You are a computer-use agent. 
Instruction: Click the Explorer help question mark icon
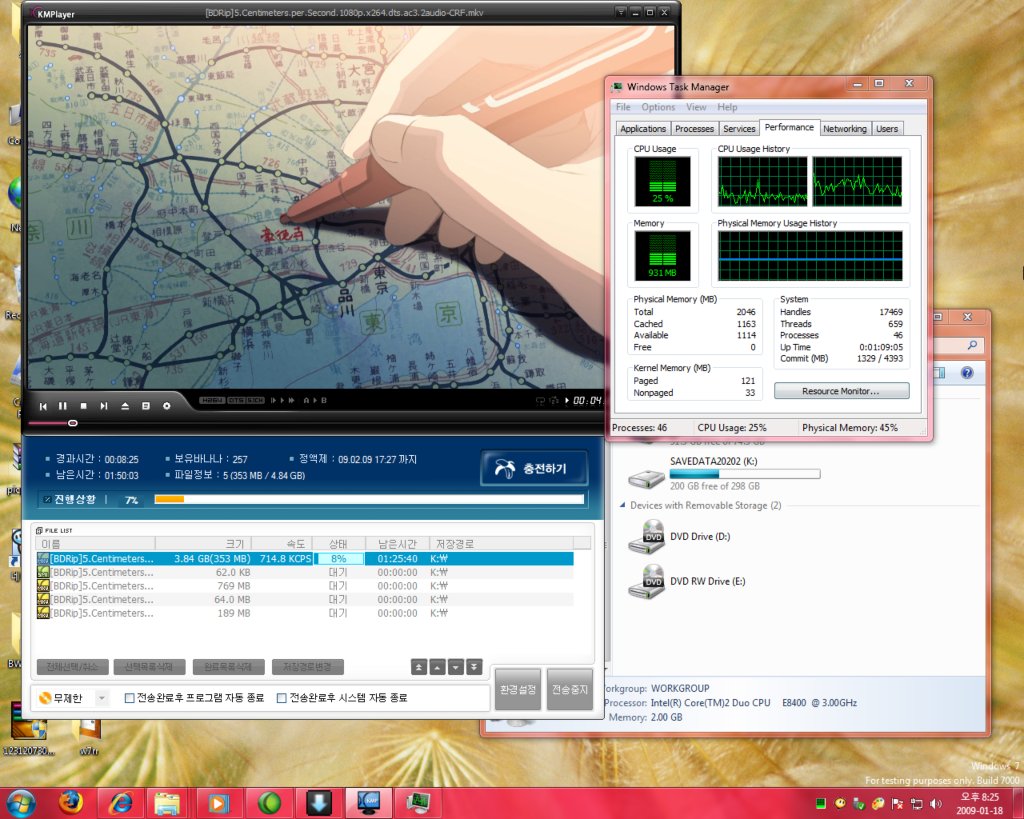(x=967, y=372)
